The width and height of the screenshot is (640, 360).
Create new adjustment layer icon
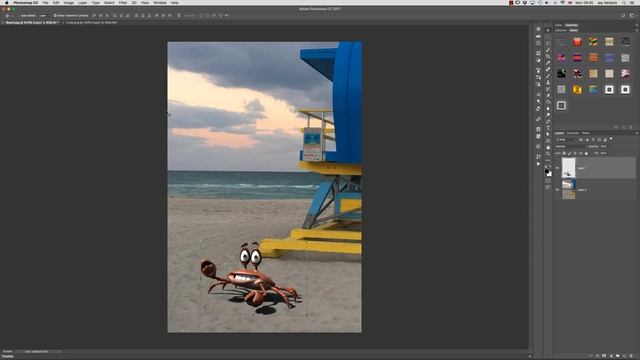[x=611, y=356]
